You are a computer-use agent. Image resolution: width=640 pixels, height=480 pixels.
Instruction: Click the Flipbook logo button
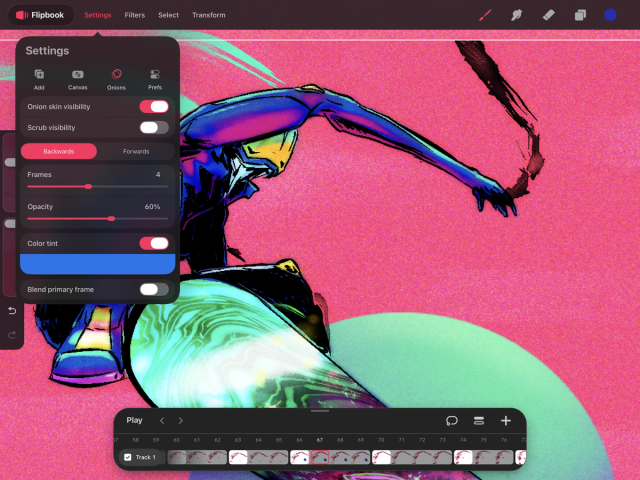40,15
